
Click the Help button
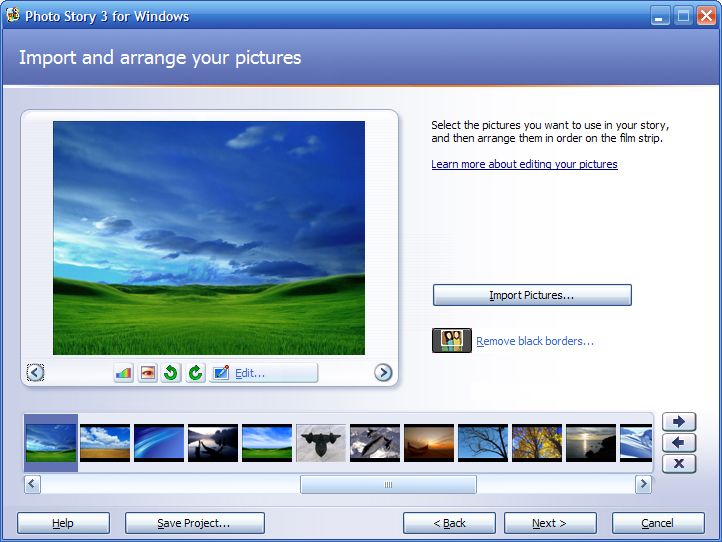point(63,523)
